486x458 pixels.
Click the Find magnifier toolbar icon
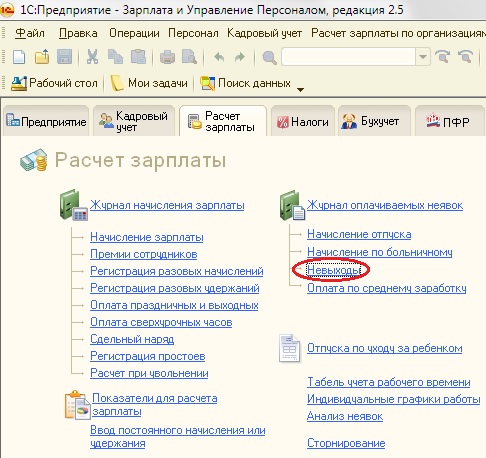pyautogui.click(x=269, y=57)
